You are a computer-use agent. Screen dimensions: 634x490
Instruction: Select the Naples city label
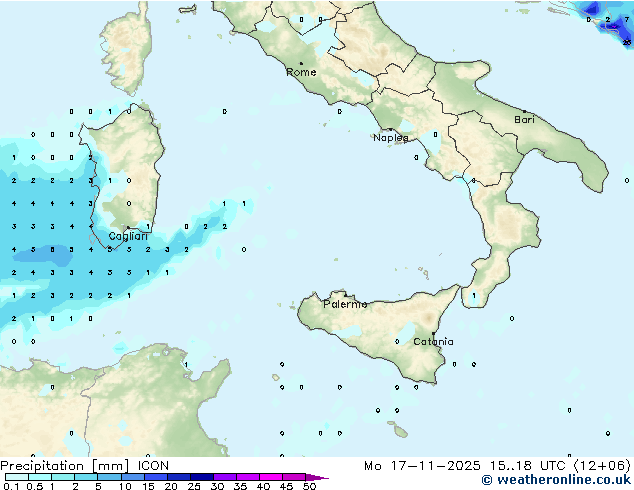pos(391,138)
